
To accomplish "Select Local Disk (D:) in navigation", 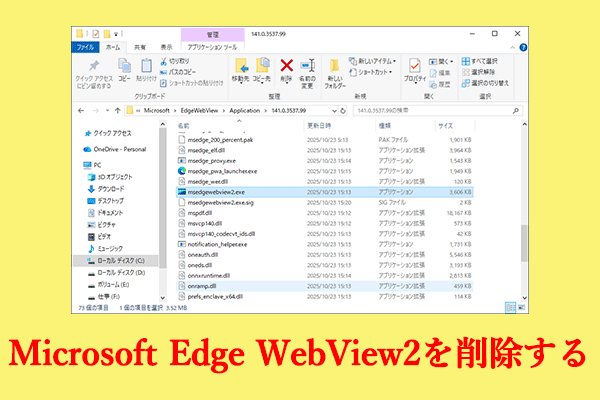I will 116,273.
